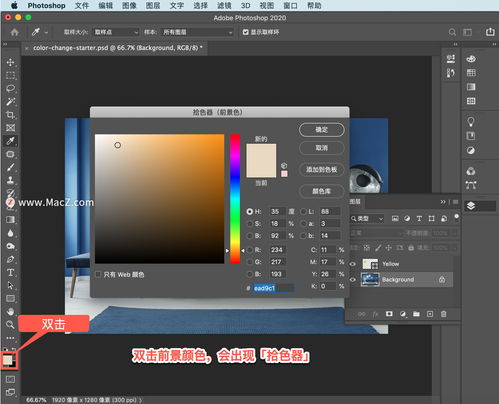Image resolution: width=499 pixels, height=404 pixels.
Task: Select the Type tool
Action: [10, 272]
